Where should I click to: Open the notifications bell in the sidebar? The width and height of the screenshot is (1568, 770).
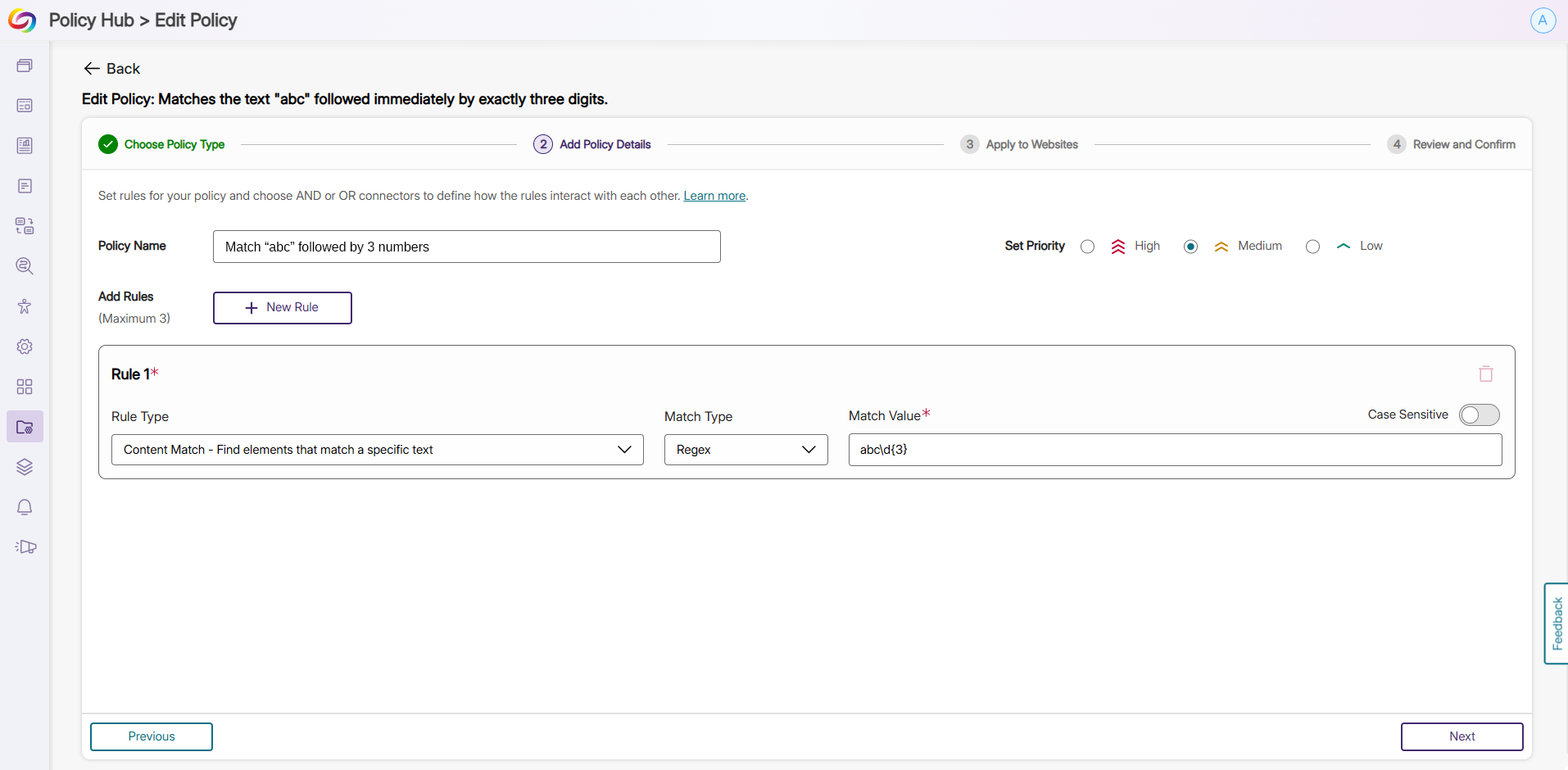[25, 507]
